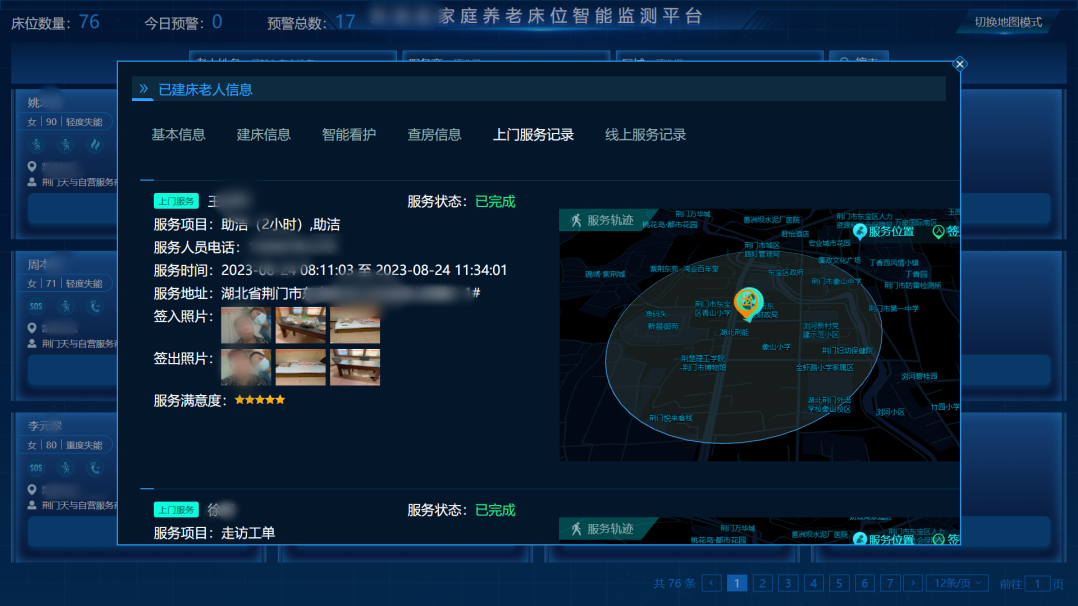Click the walking service icon on 周 resident's card
The image size is (1078, 606).
coord(66,306)
